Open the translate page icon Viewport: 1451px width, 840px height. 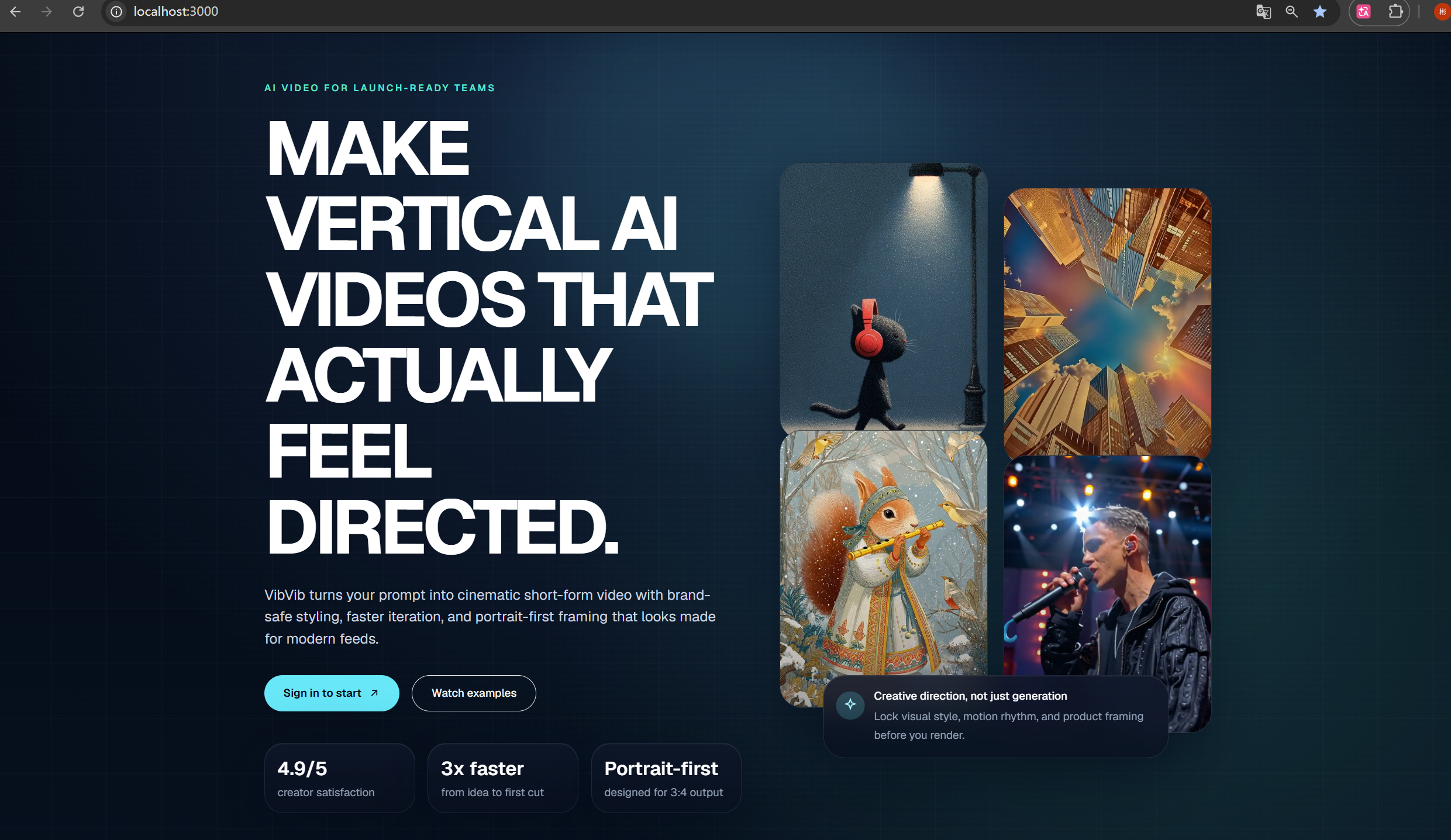click(1263, 12)
